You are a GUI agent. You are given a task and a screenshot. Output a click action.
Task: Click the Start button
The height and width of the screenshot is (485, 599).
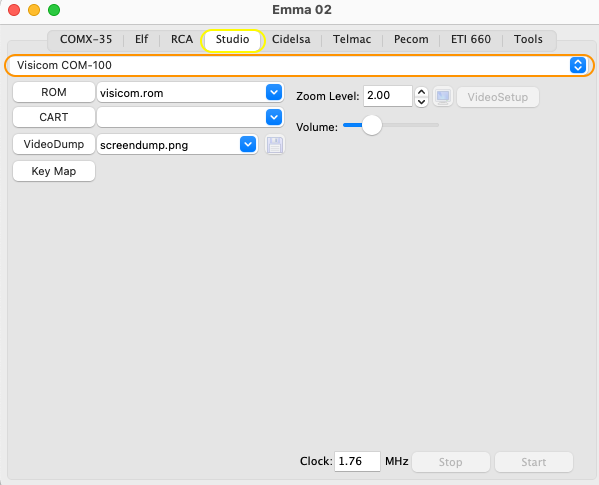tap(534, 462)
